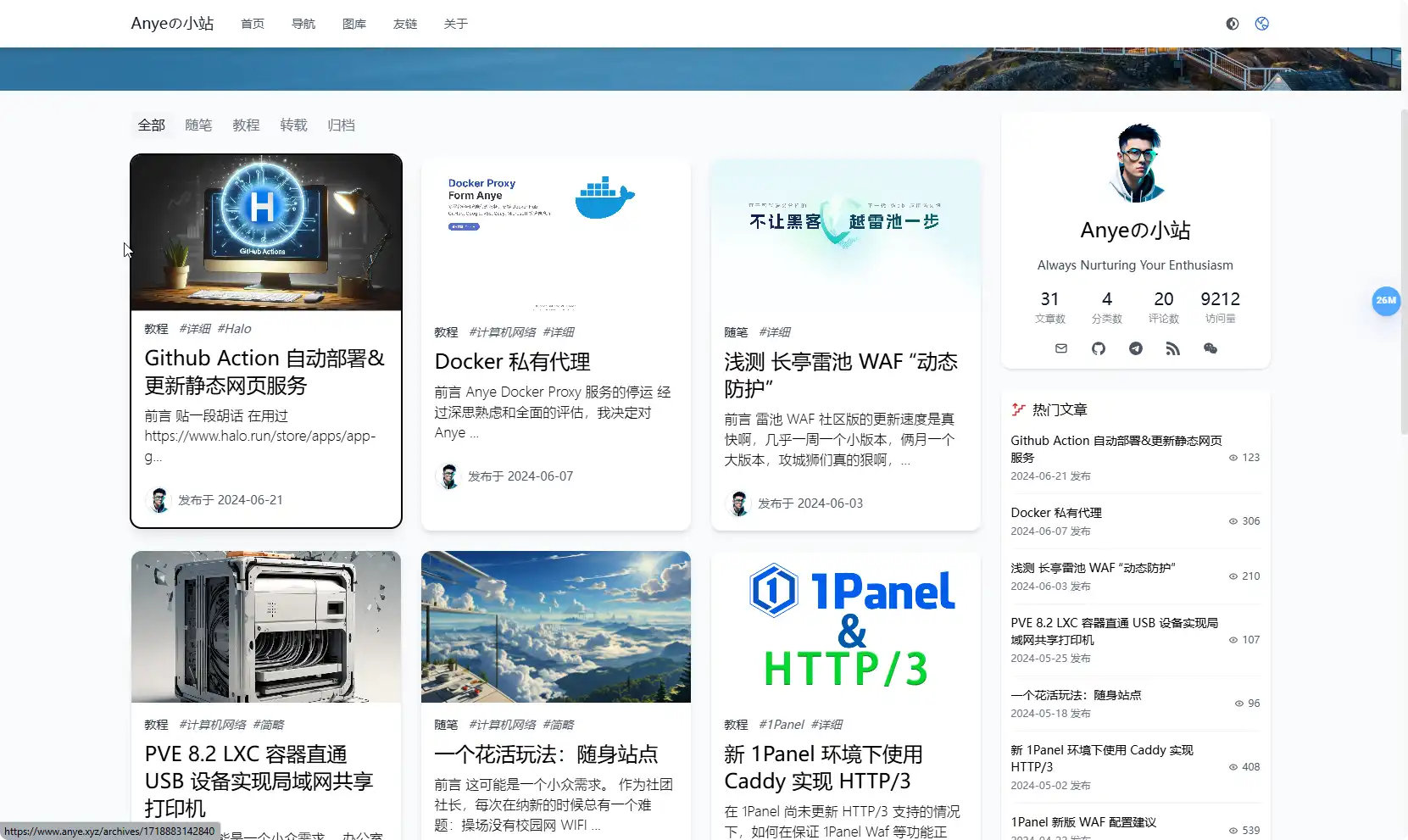Click the 4 分类数 stat in profile

tap(1106, 308)
